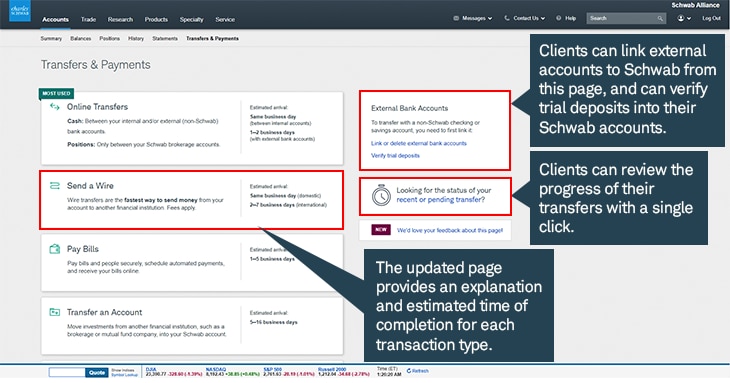Open the Specialty menu
Screen dimensions: 730x383
pyautogui.click(x=191, y=20)
